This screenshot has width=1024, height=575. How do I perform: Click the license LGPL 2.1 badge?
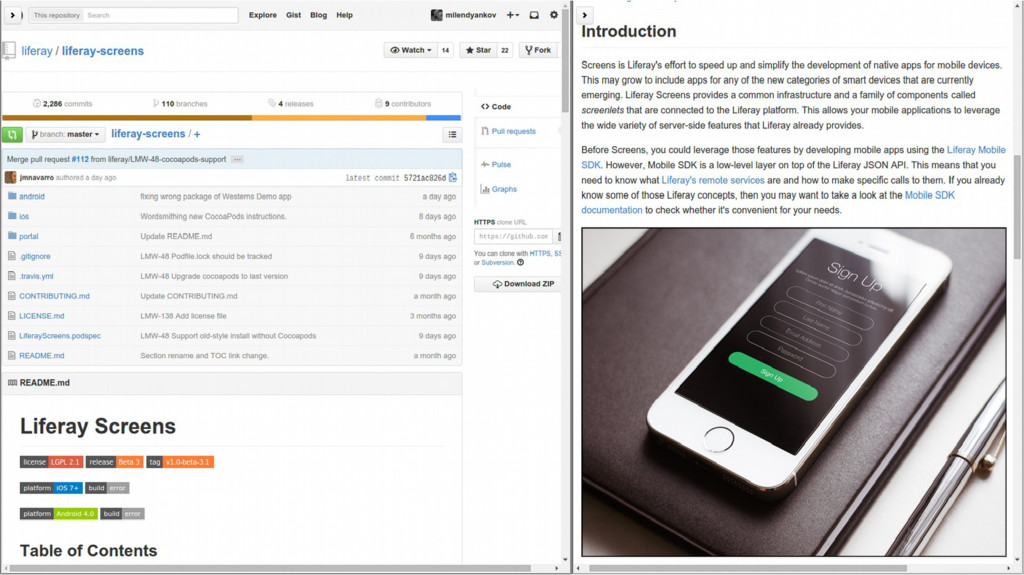click(x=52, y=462)
